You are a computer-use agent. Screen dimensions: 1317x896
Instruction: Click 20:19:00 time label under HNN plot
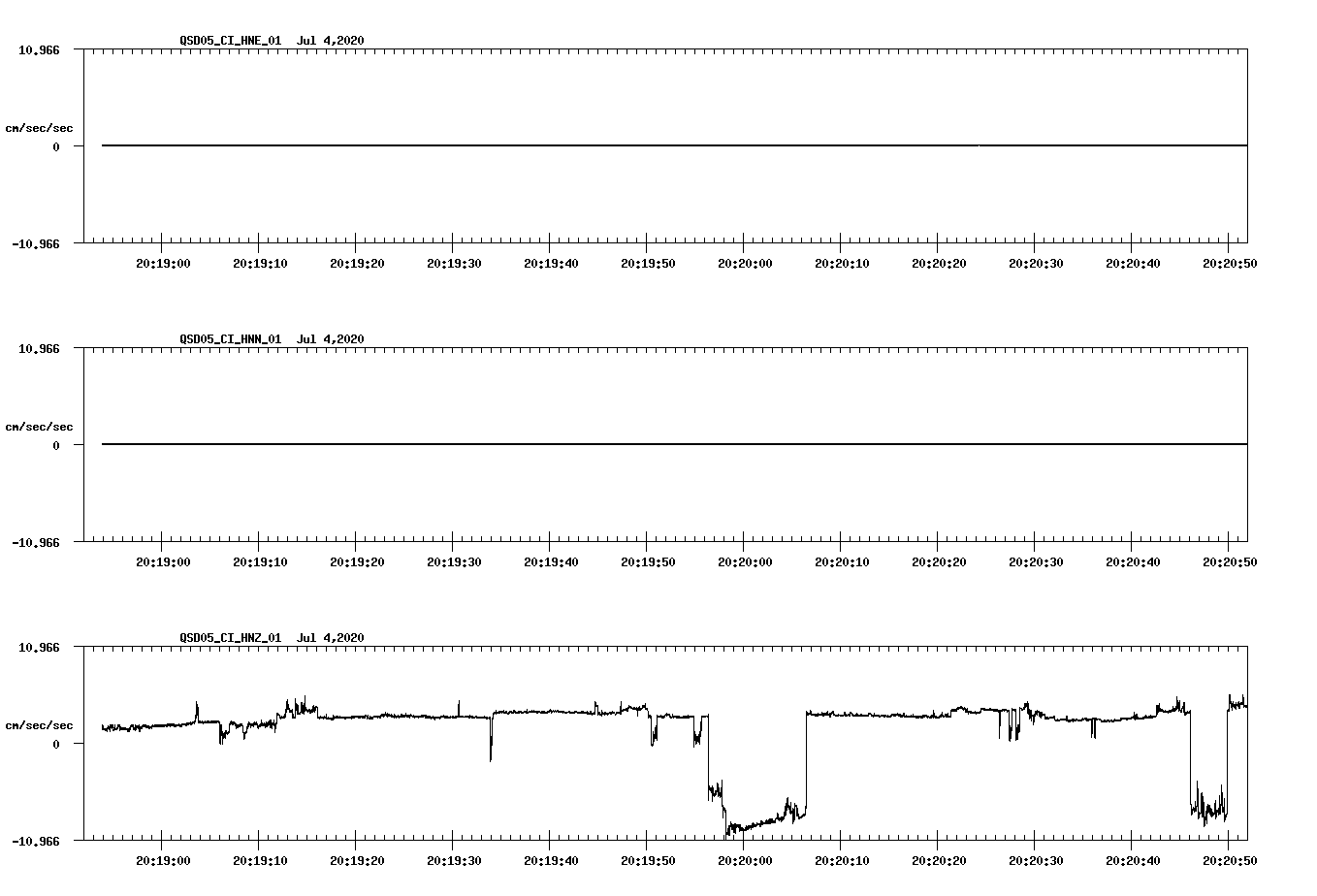coord(162,561)
